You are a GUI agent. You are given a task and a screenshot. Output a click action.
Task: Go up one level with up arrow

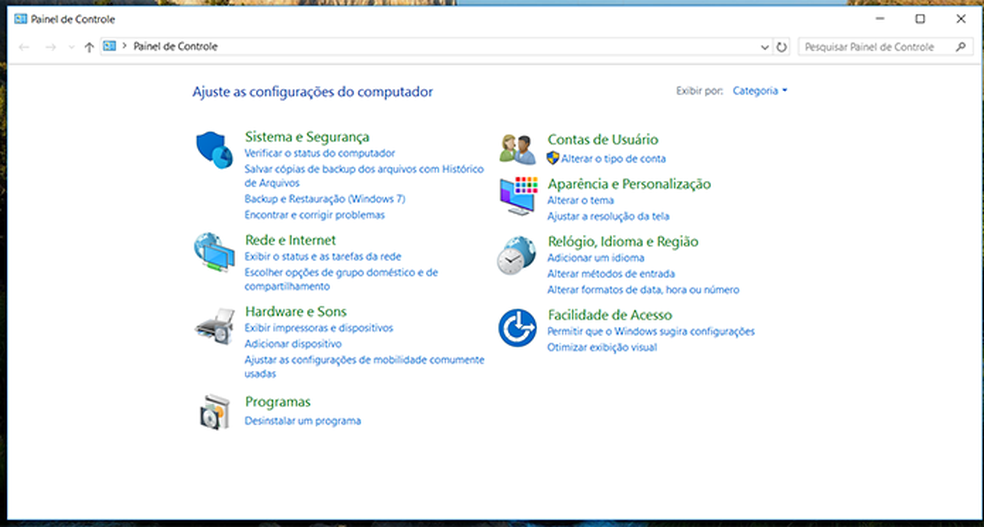pos(89,47)
